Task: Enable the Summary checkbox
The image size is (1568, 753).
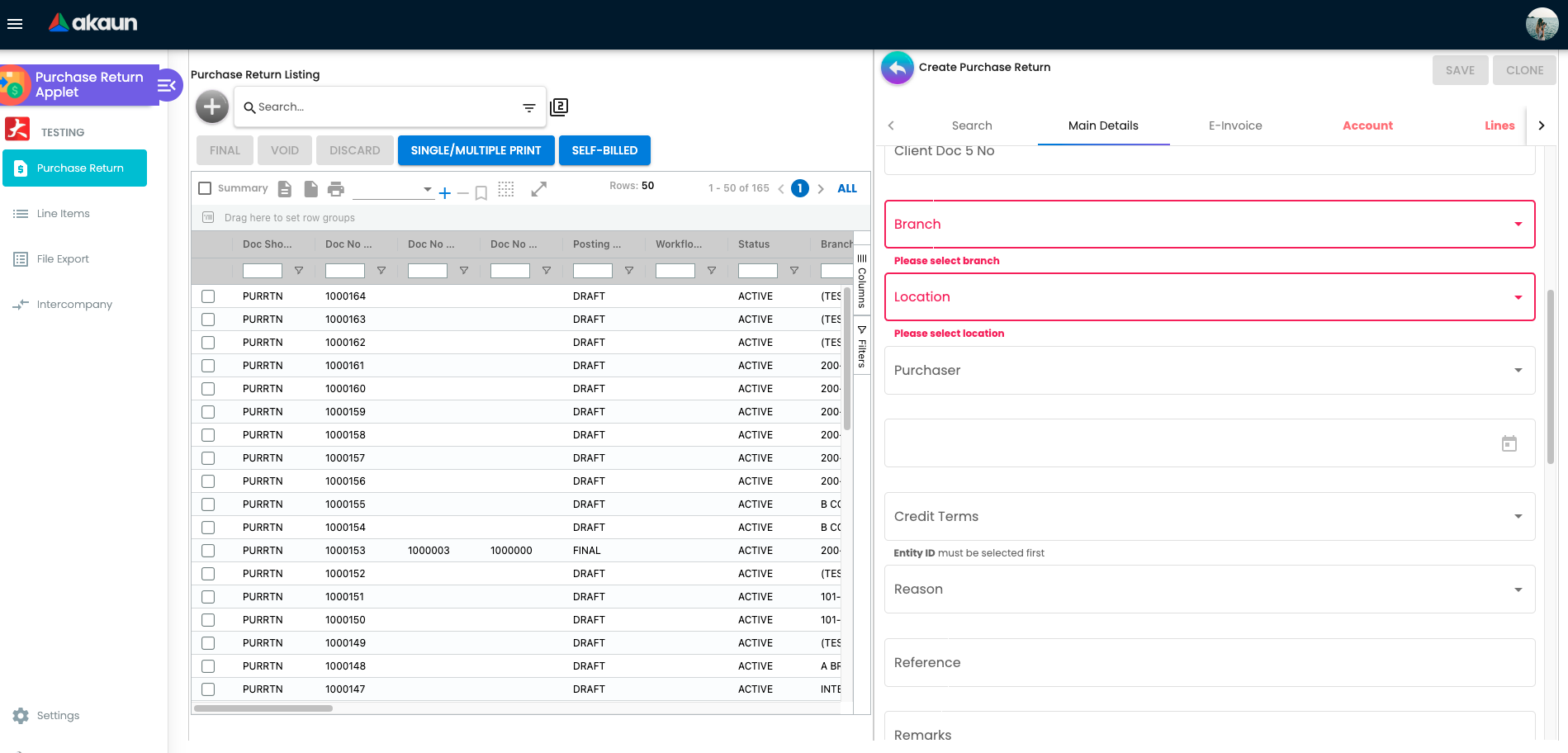Action: point(206,188)
